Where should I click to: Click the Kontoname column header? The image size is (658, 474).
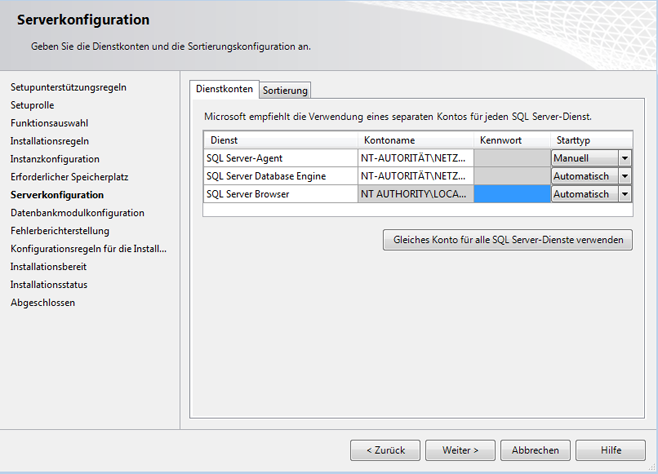click(x=415, y=140)
